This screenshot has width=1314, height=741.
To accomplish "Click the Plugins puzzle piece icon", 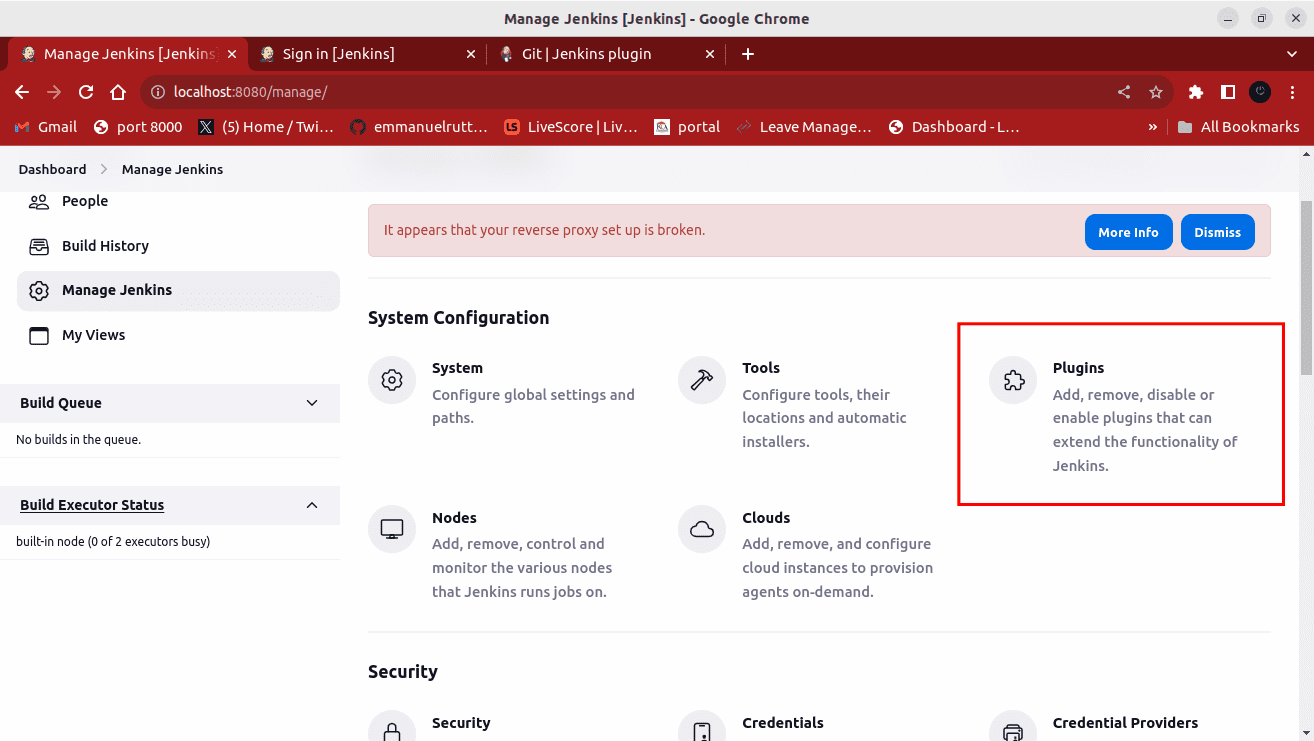I will point(1013,381).
